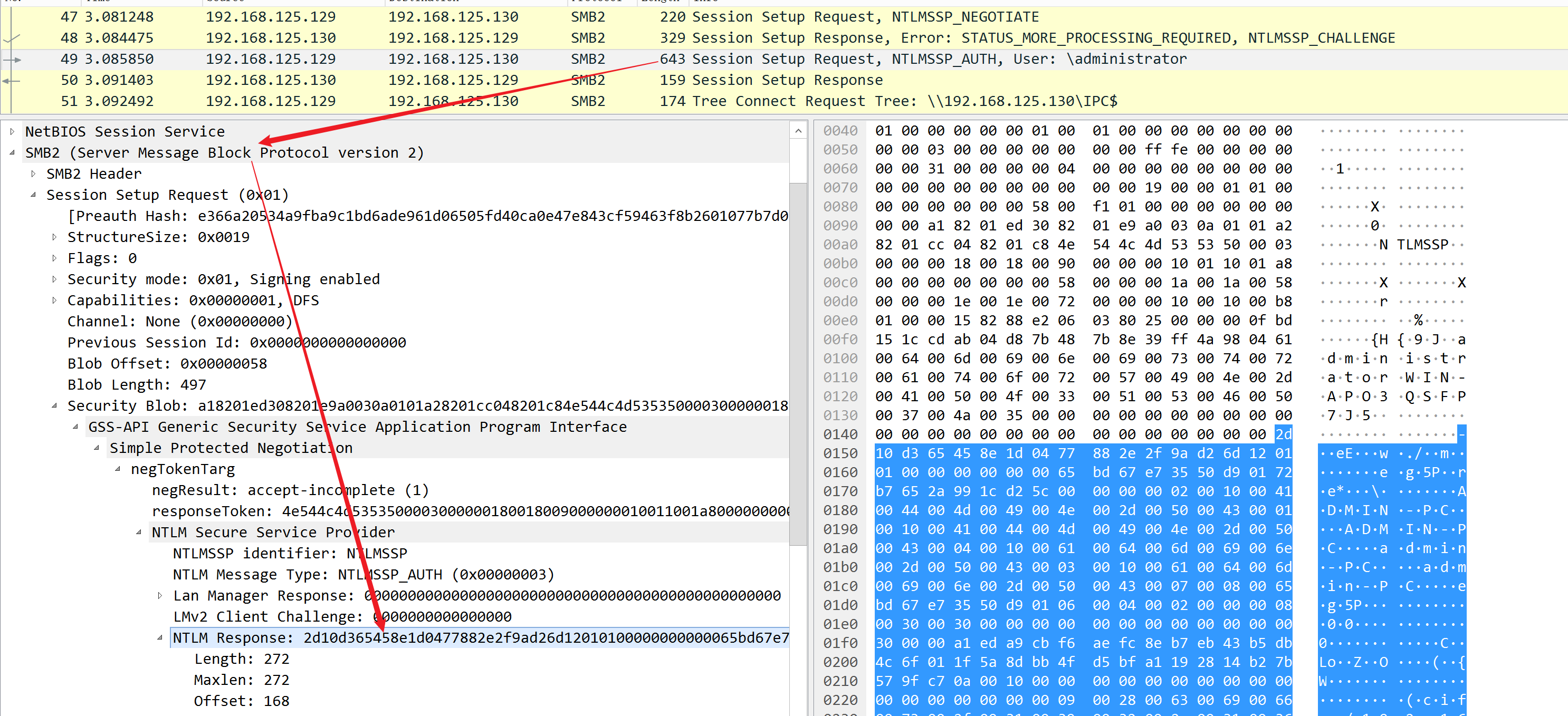Collapse the Session Setup Request node
Screen dimensions: 1568x716
pos(33,195)
